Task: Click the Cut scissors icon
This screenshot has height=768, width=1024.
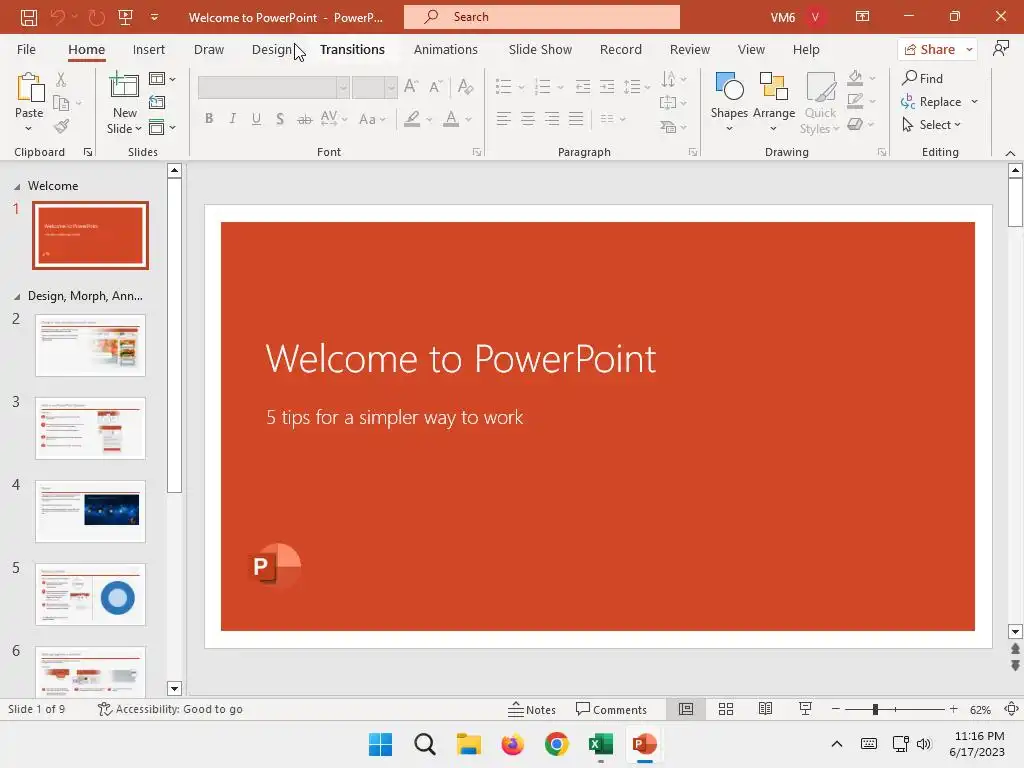Action: click(61, 80)
